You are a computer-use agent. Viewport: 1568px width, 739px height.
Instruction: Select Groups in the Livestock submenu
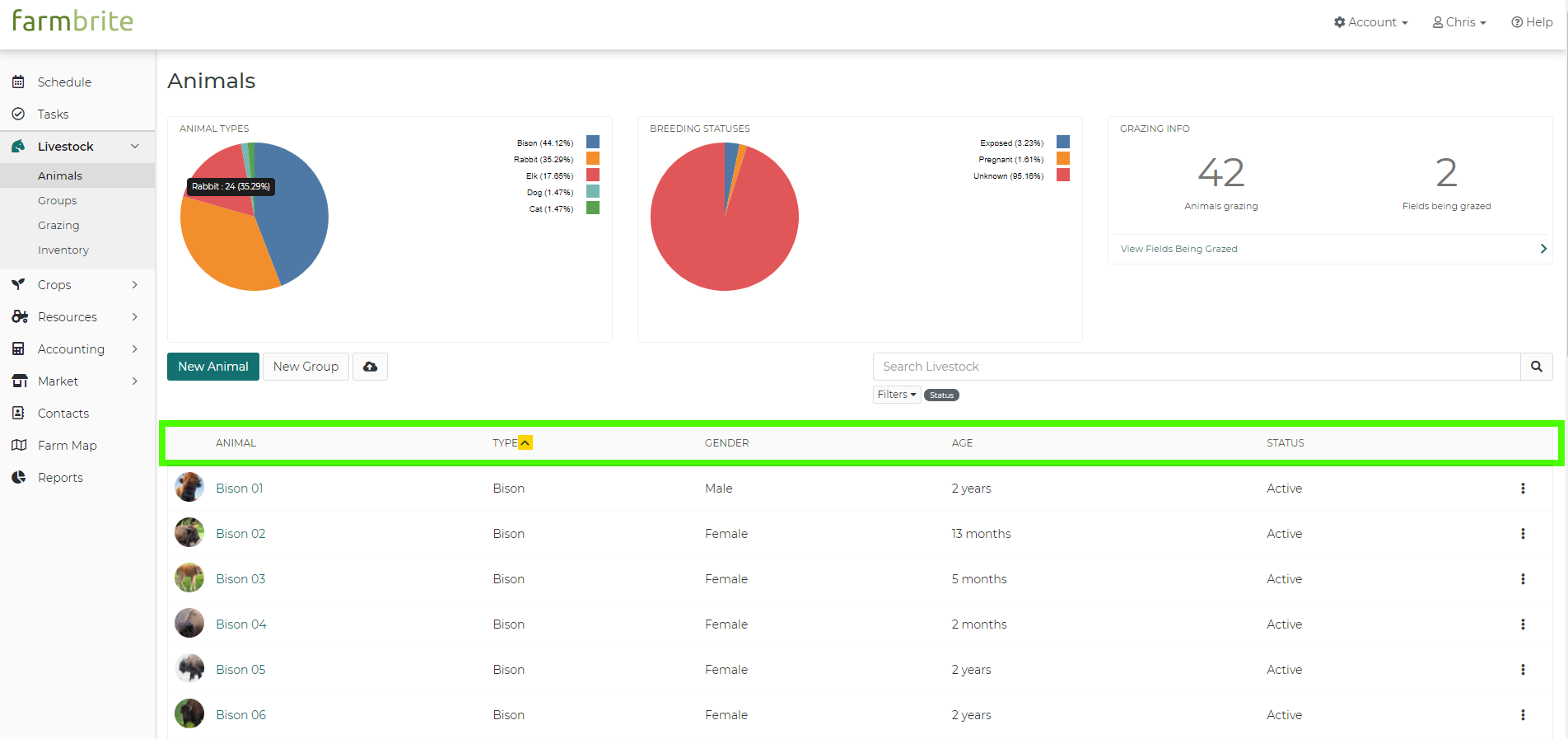(57, 200)
